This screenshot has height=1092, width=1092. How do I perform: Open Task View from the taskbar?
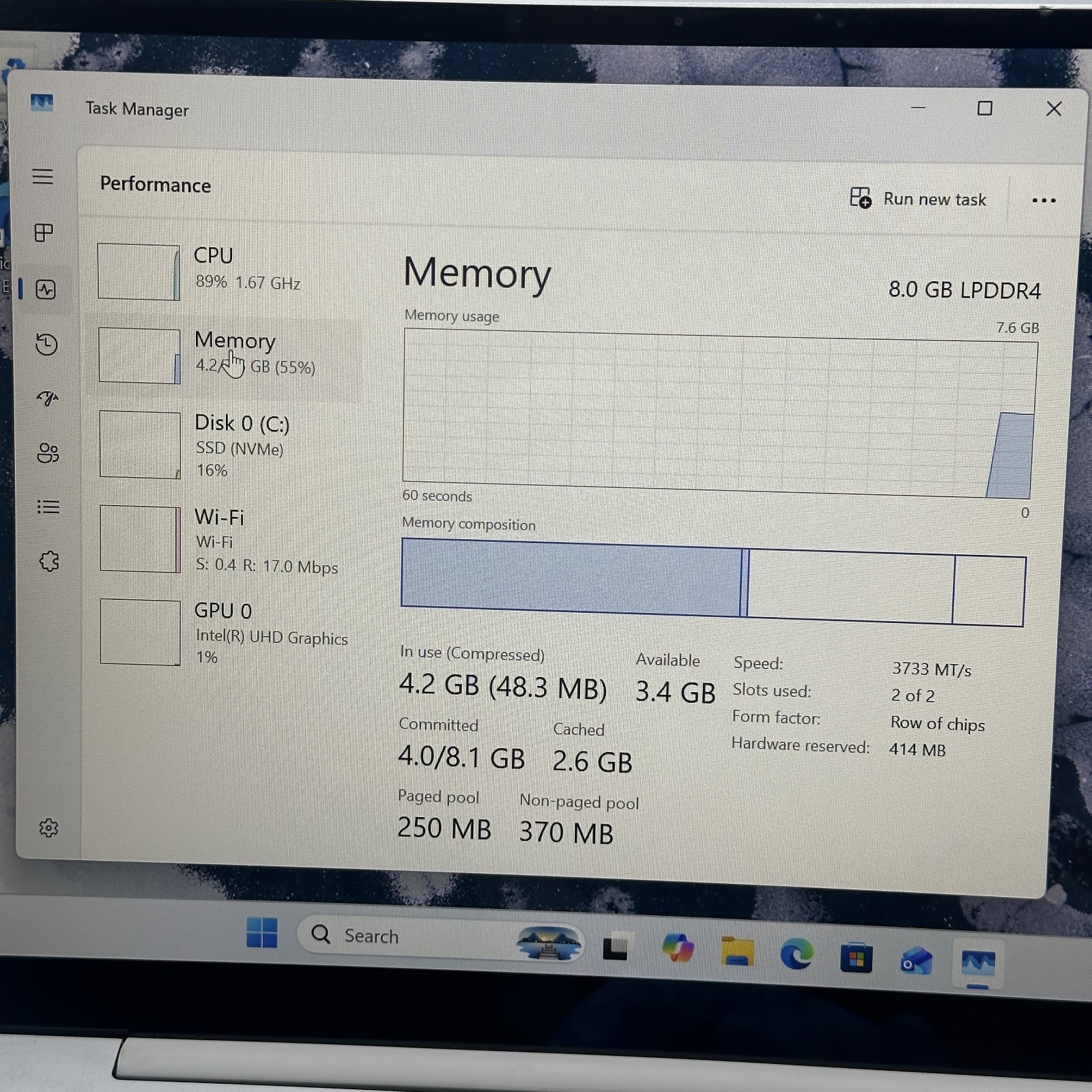[615, 948]
